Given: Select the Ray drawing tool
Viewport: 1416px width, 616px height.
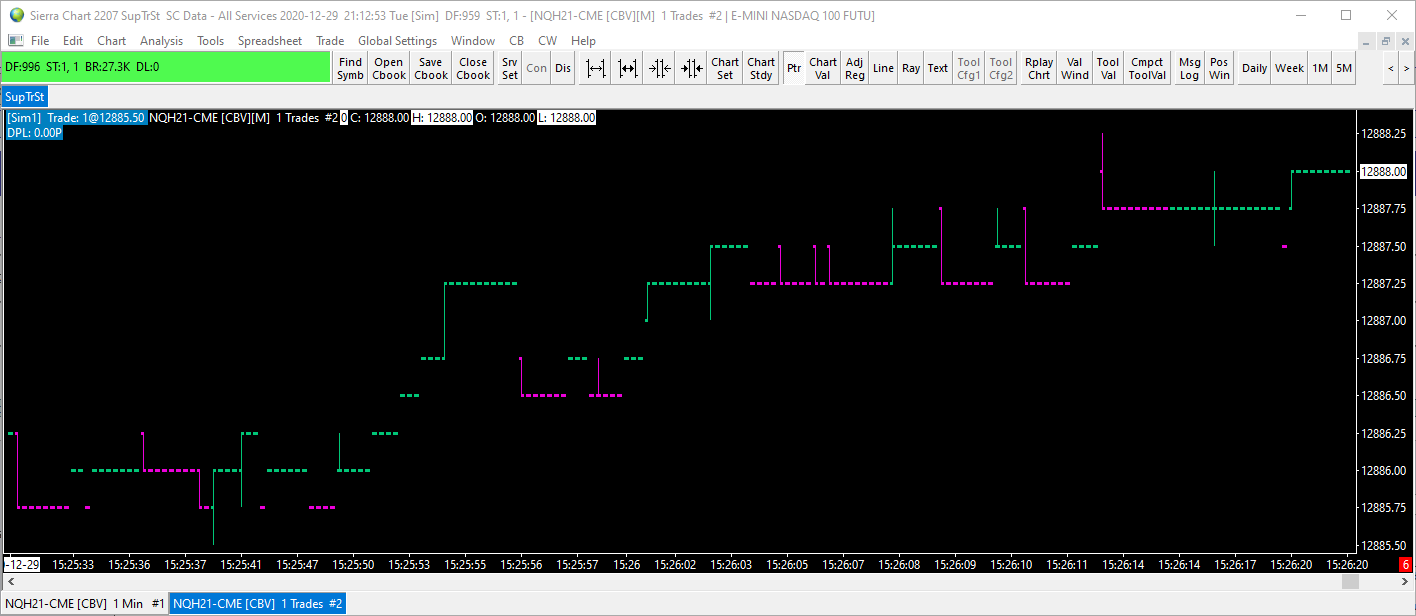Looking at the screenshot, I should (x=911, y=68).
